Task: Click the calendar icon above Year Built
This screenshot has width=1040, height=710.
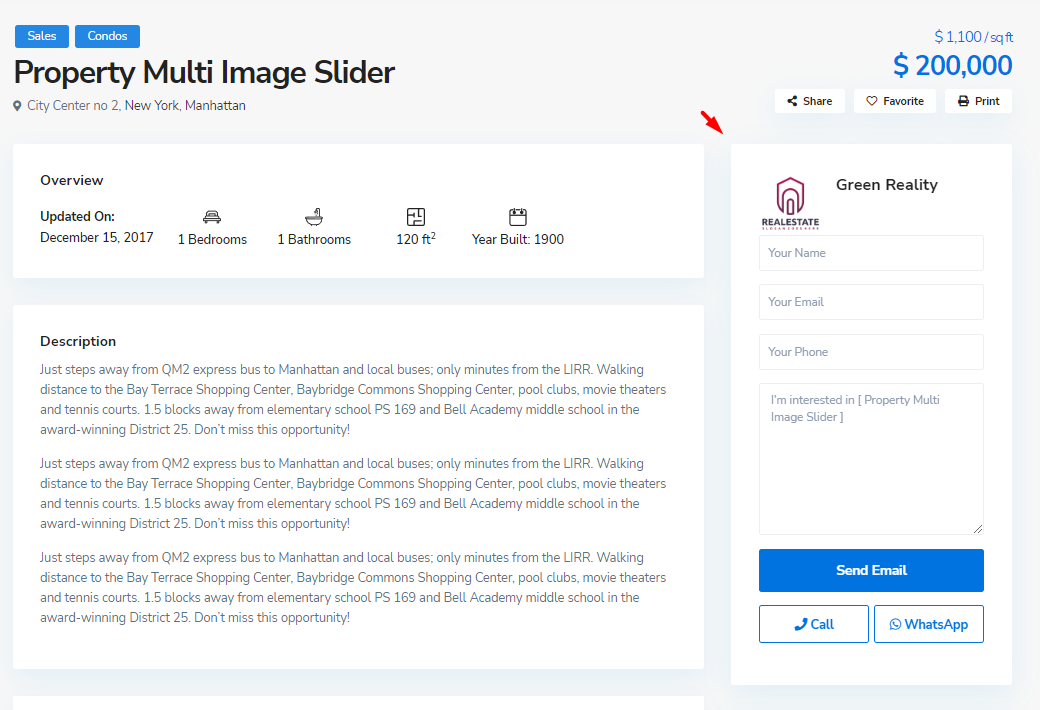Action: 518,216
